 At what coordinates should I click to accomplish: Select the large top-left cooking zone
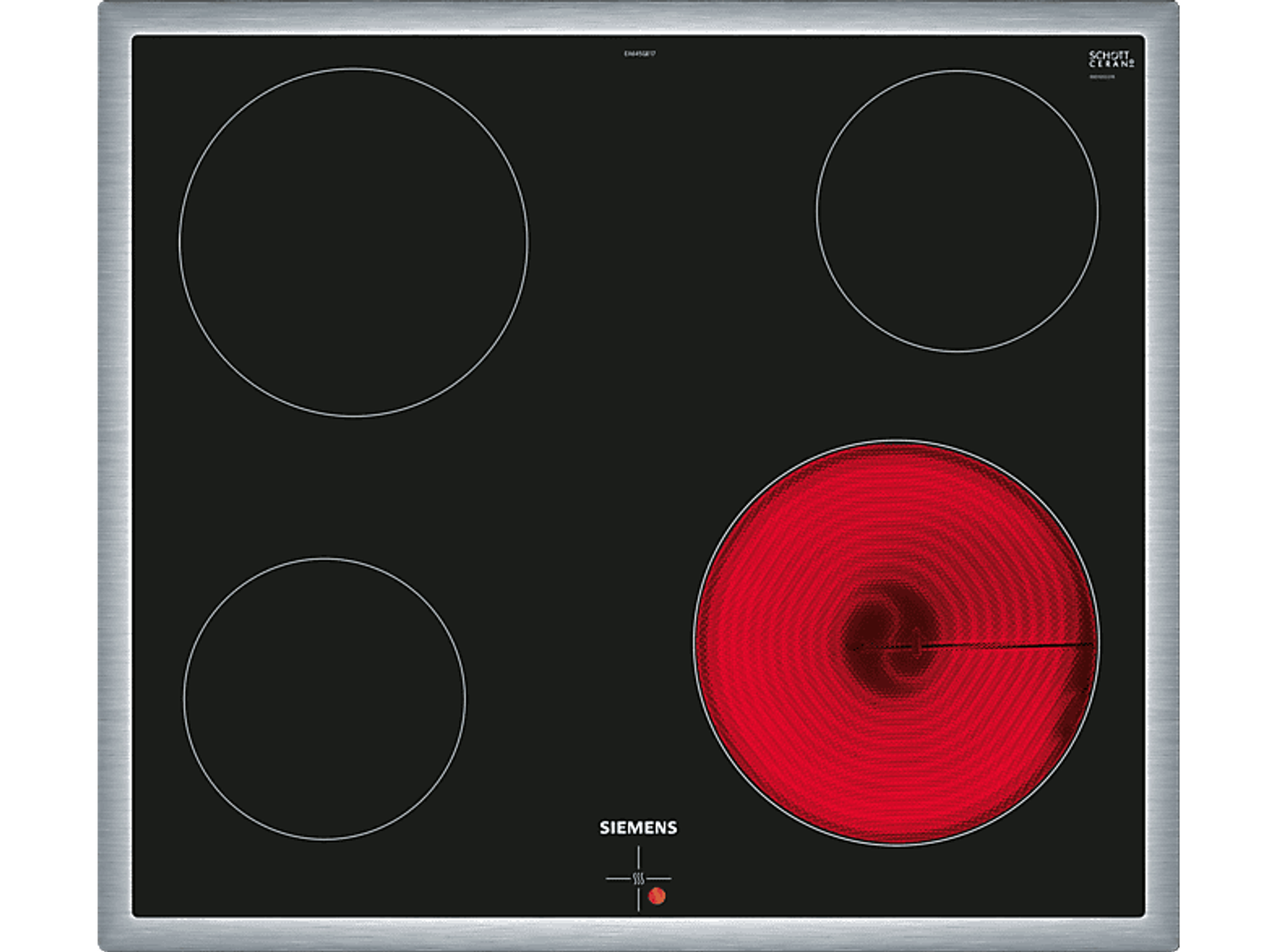[353, 242]
